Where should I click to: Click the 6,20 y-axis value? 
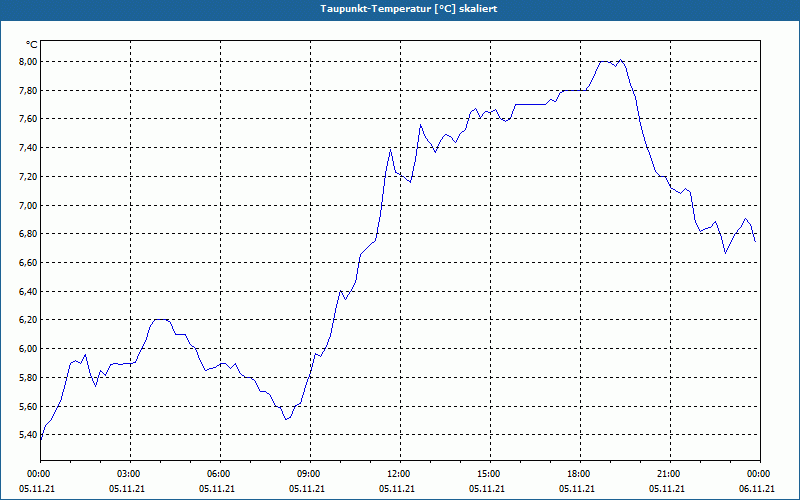pyautogui.click(x=28, y=320)
